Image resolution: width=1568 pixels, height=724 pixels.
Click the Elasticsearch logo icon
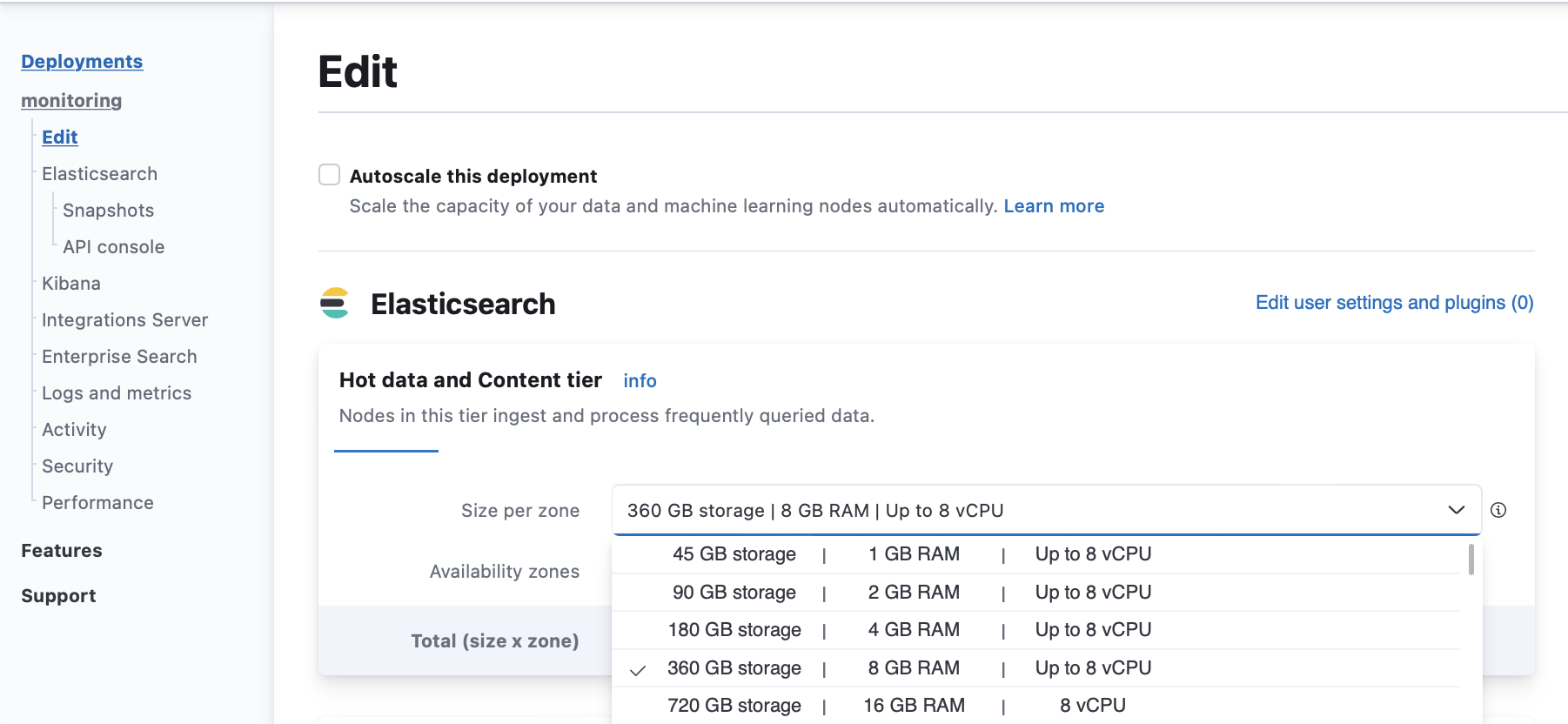(x=334, y=303)
